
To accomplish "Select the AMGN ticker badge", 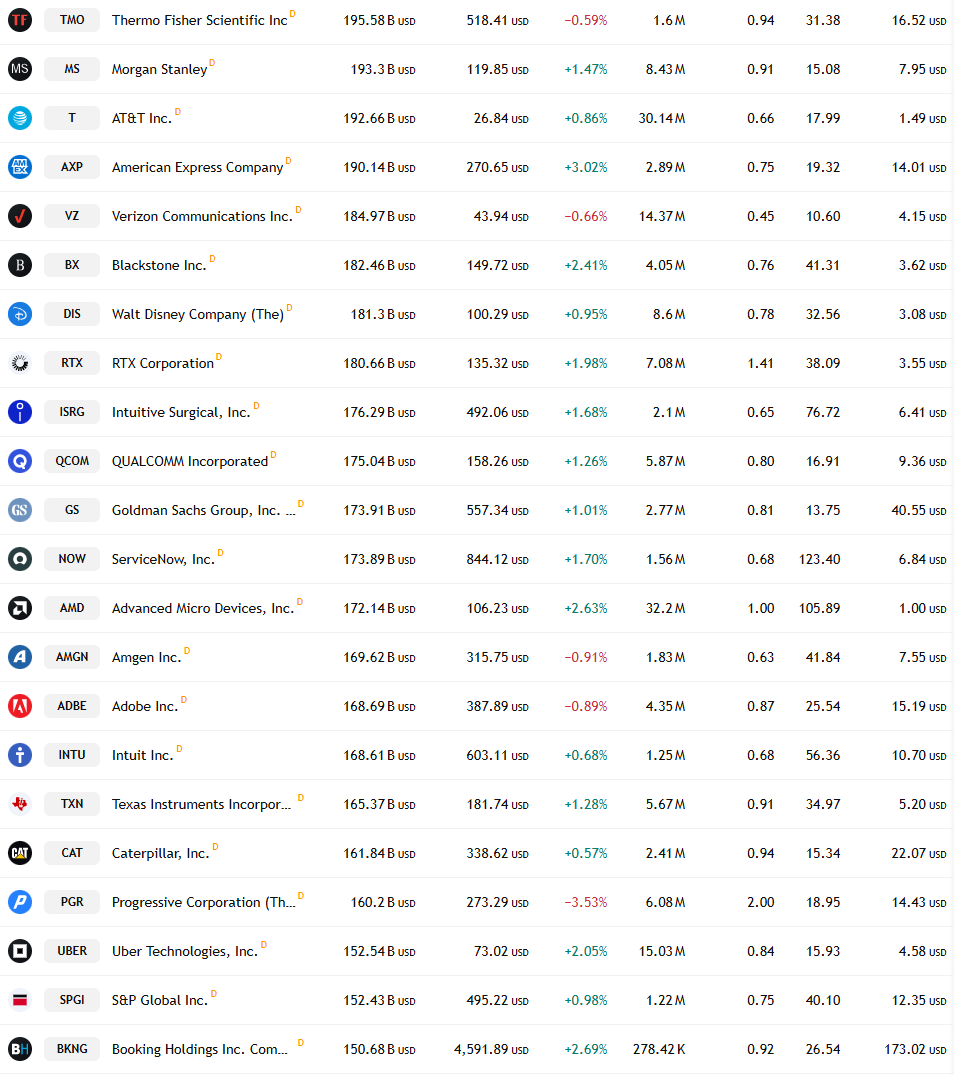I will [72, 657].
